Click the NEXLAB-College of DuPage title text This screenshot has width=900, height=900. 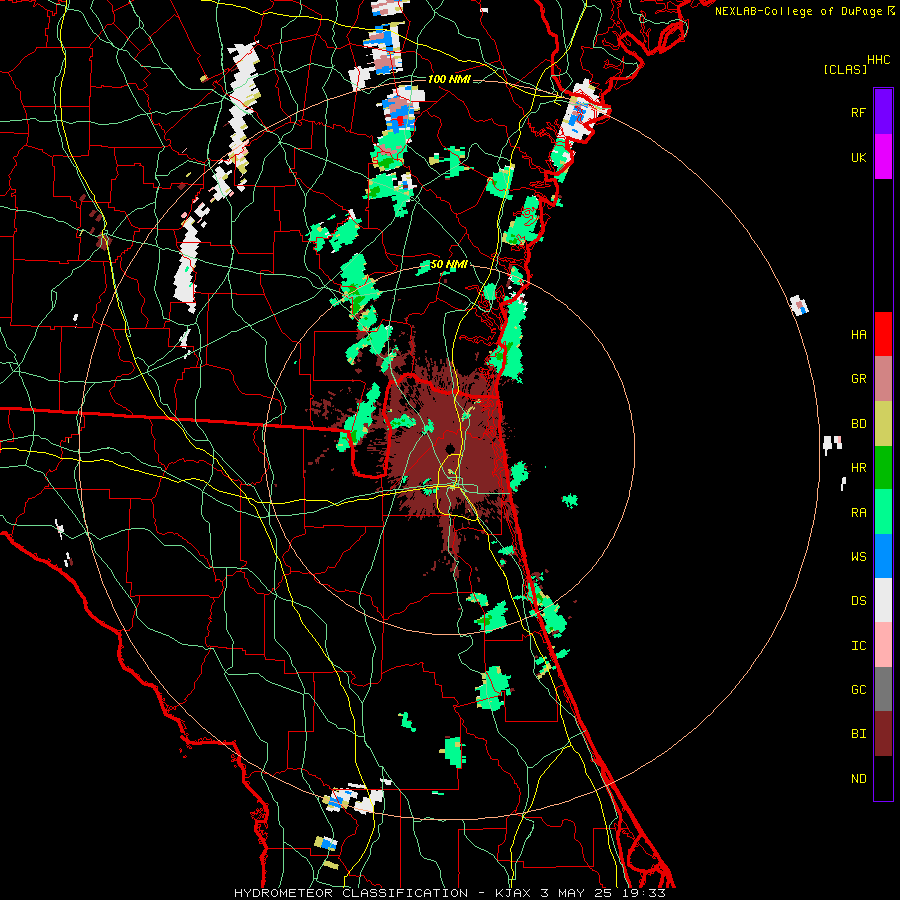(798, 11)
